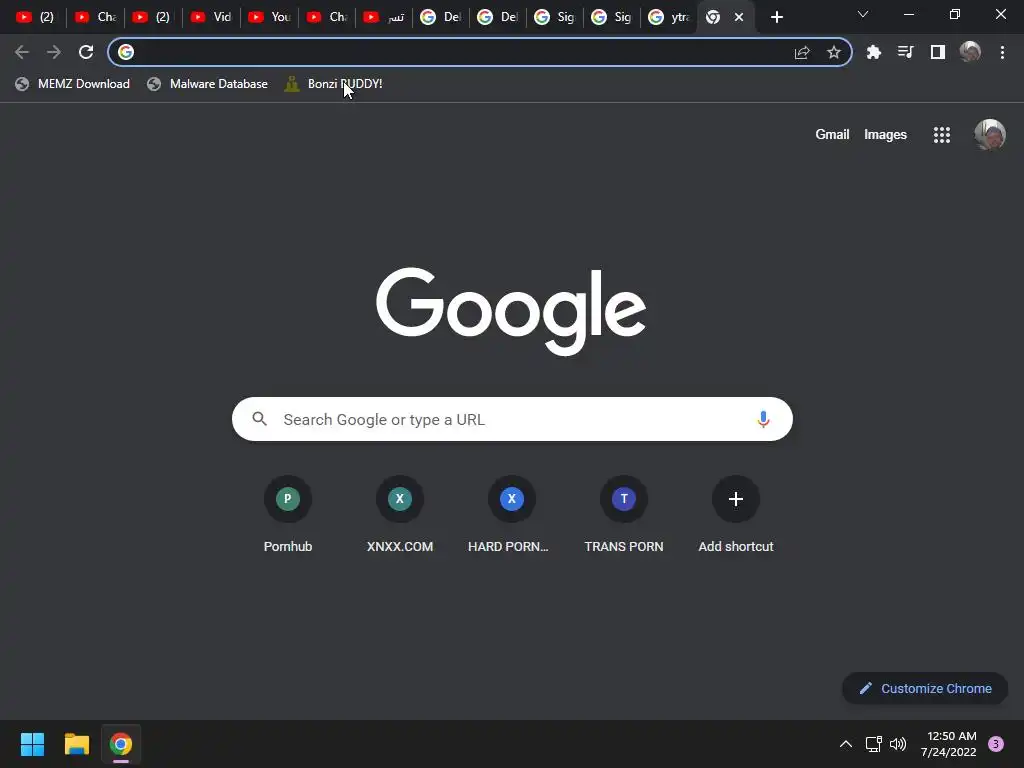Open the Windows Start menu
This screenshot has width=1024, height=768.
point(32,744)
